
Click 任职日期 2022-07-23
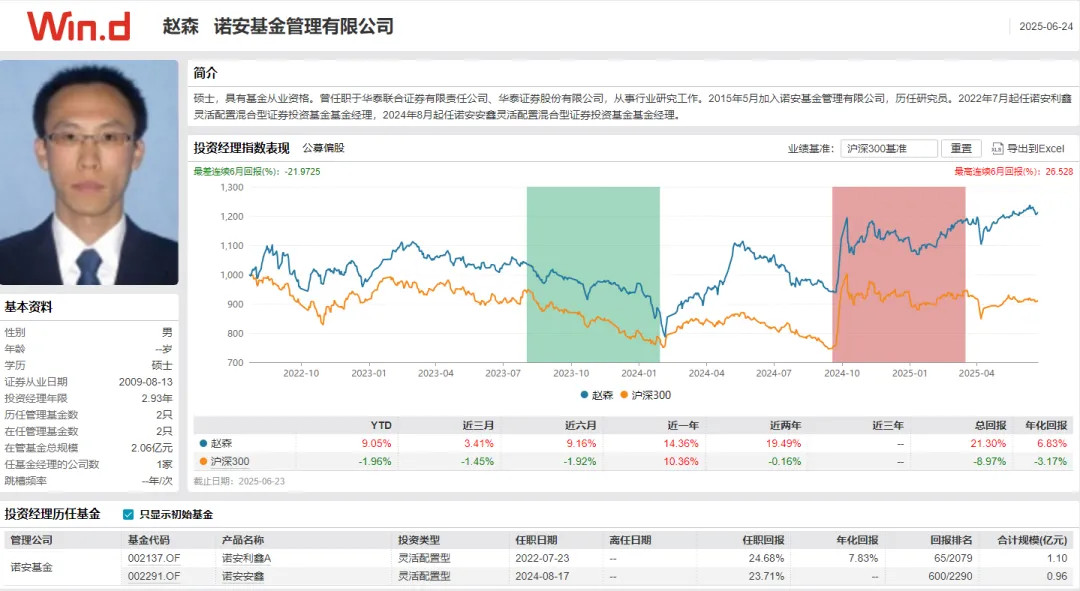coord(542,558)
